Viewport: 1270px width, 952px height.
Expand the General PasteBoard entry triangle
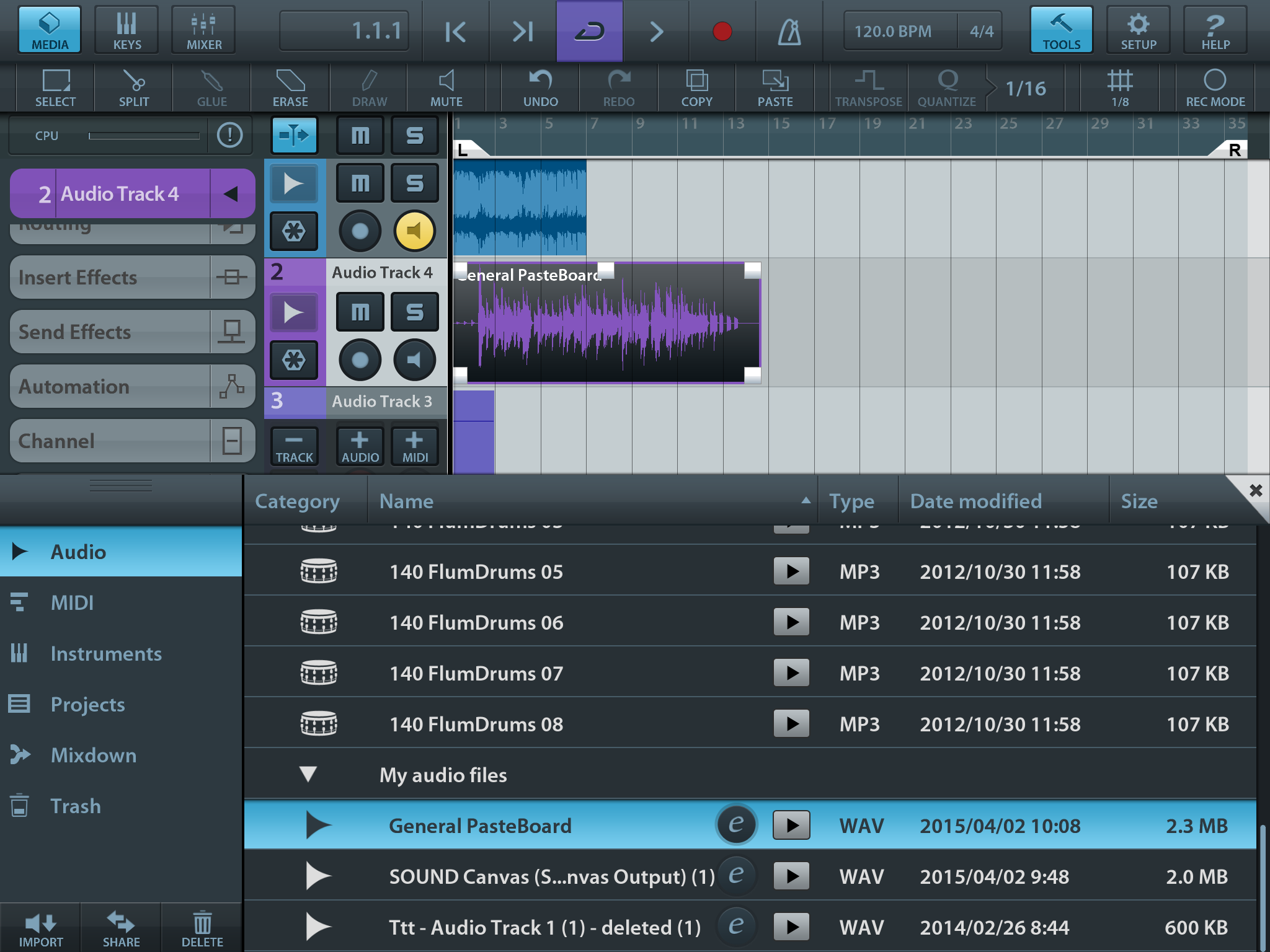pos(318,826)
